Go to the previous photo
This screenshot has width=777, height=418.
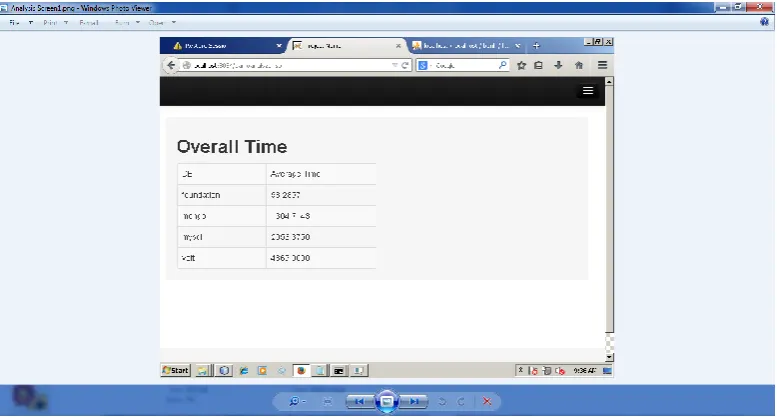[359, 401]
